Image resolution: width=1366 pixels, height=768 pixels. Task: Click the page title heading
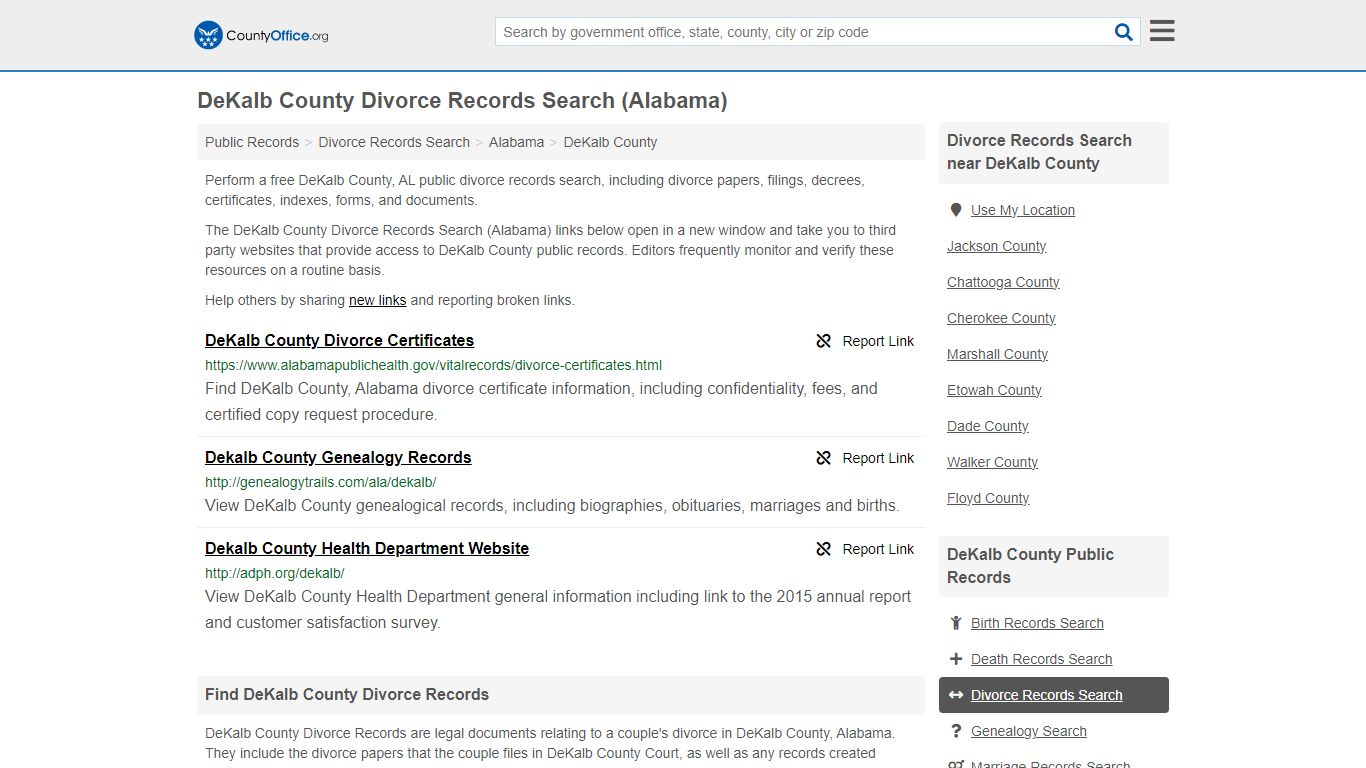462,101
